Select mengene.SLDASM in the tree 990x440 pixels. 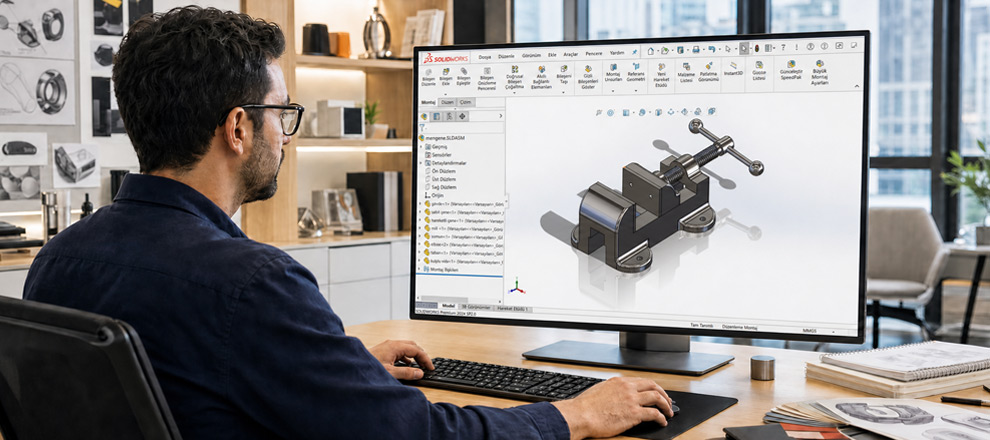pos(446,138)
